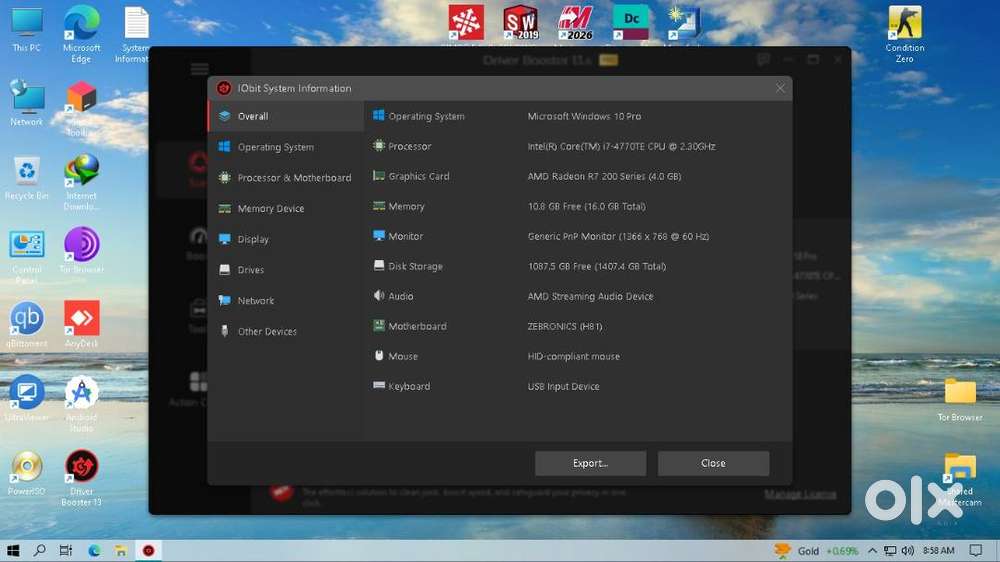
Task: Click the chip icon beside Processor row
Action: (378, 145)
